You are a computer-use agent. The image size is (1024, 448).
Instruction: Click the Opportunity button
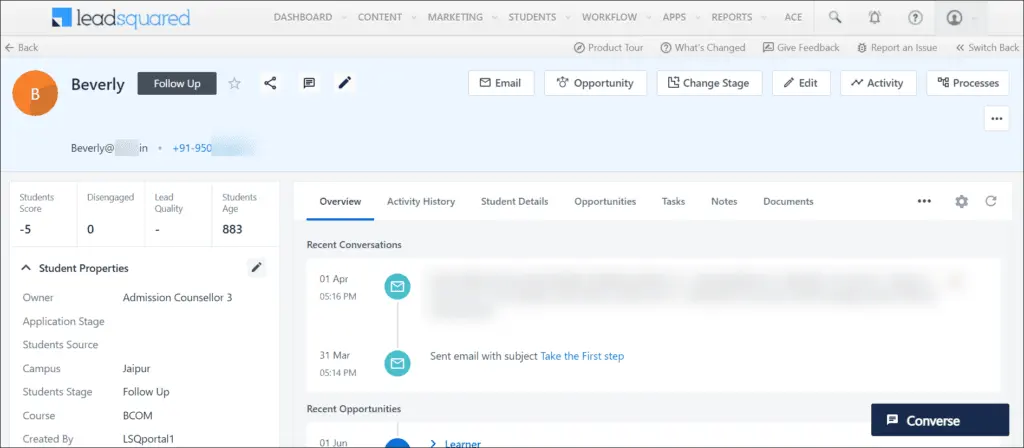(x=595, y=83)
